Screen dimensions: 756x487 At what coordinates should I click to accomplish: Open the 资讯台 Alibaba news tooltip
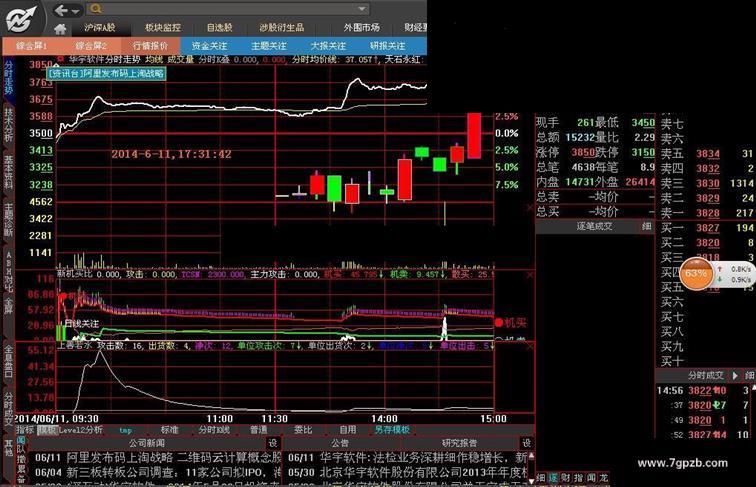(x=107, y=74)
